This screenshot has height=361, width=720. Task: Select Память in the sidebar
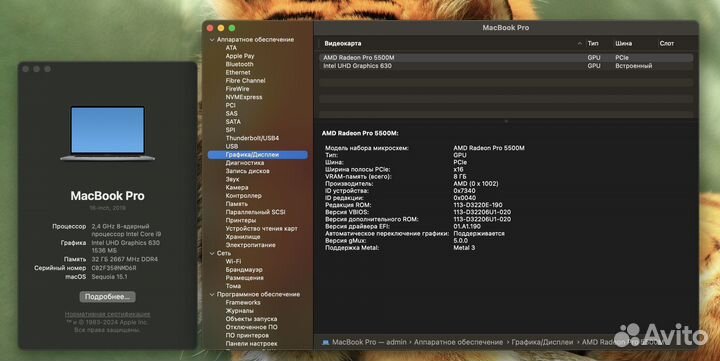pos(236,204)
